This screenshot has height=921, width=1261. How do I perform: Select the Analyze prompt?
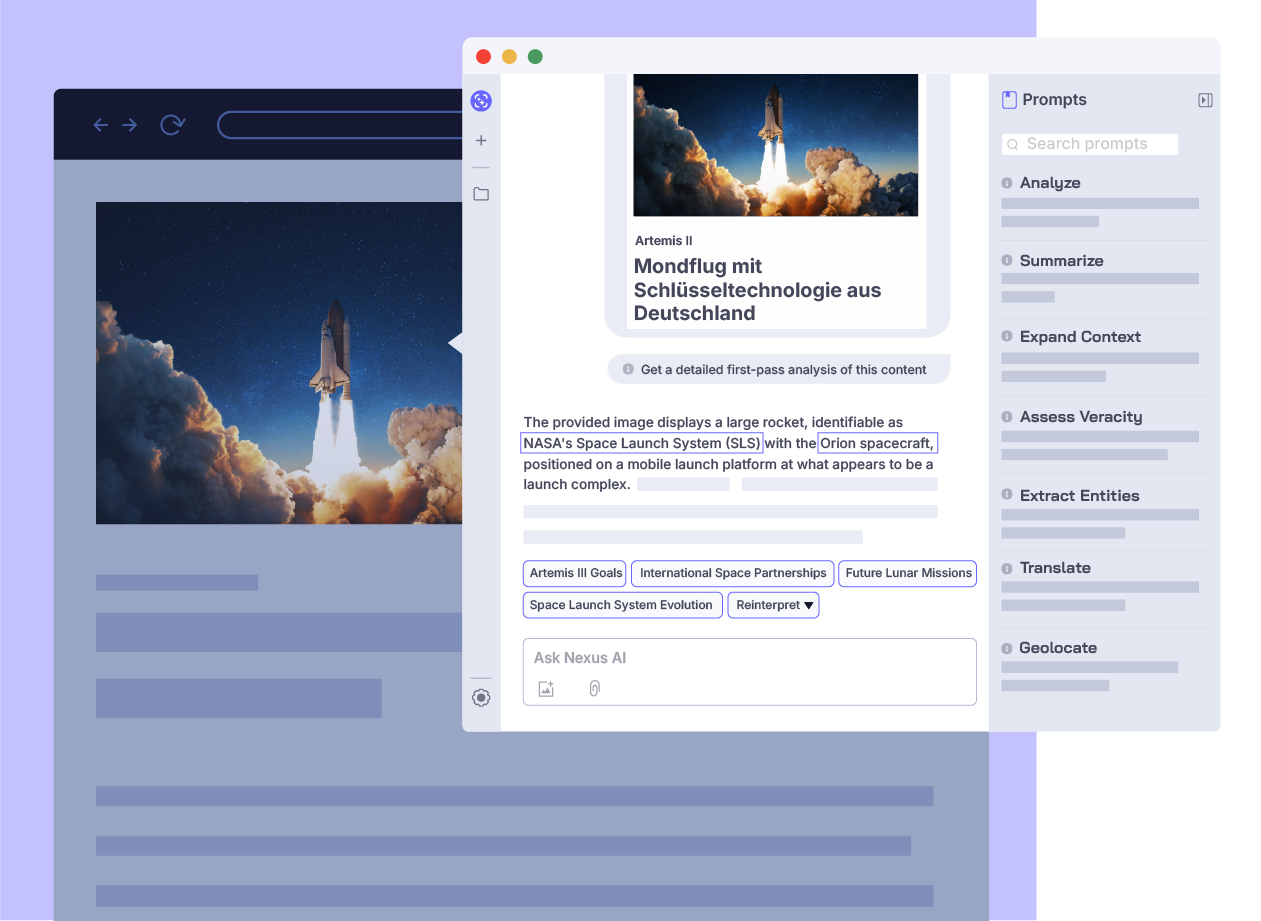[1049, 183]
